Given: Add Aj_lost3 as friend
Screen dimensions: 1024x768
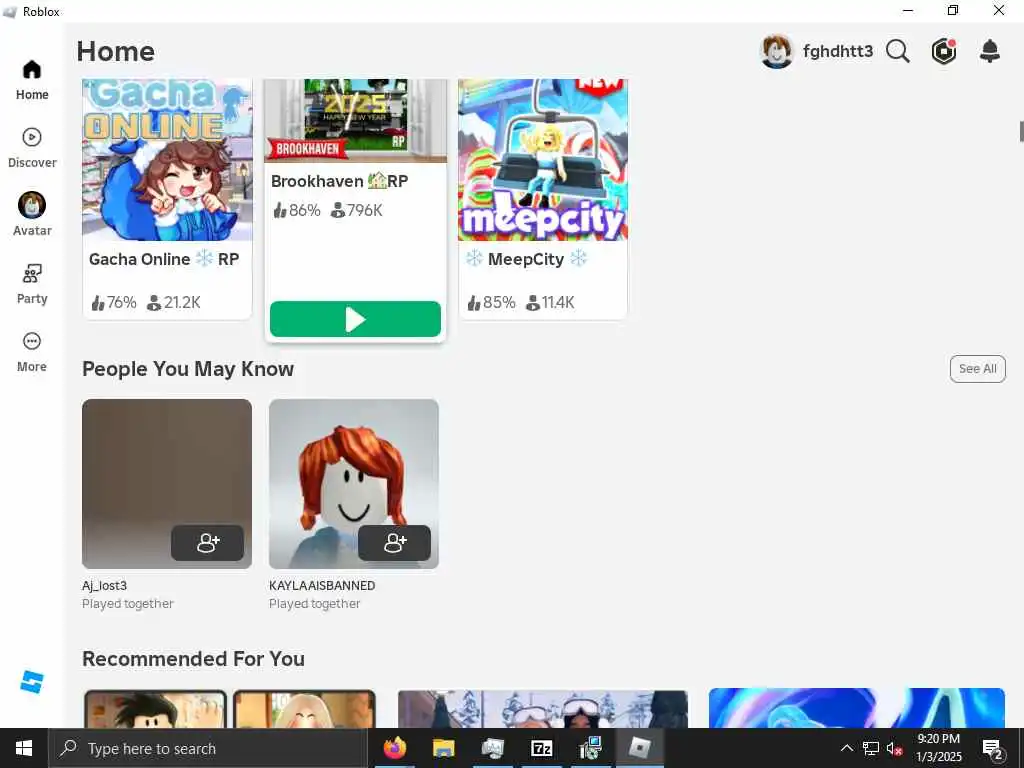Looking at the screenshot, I should 208,543.
